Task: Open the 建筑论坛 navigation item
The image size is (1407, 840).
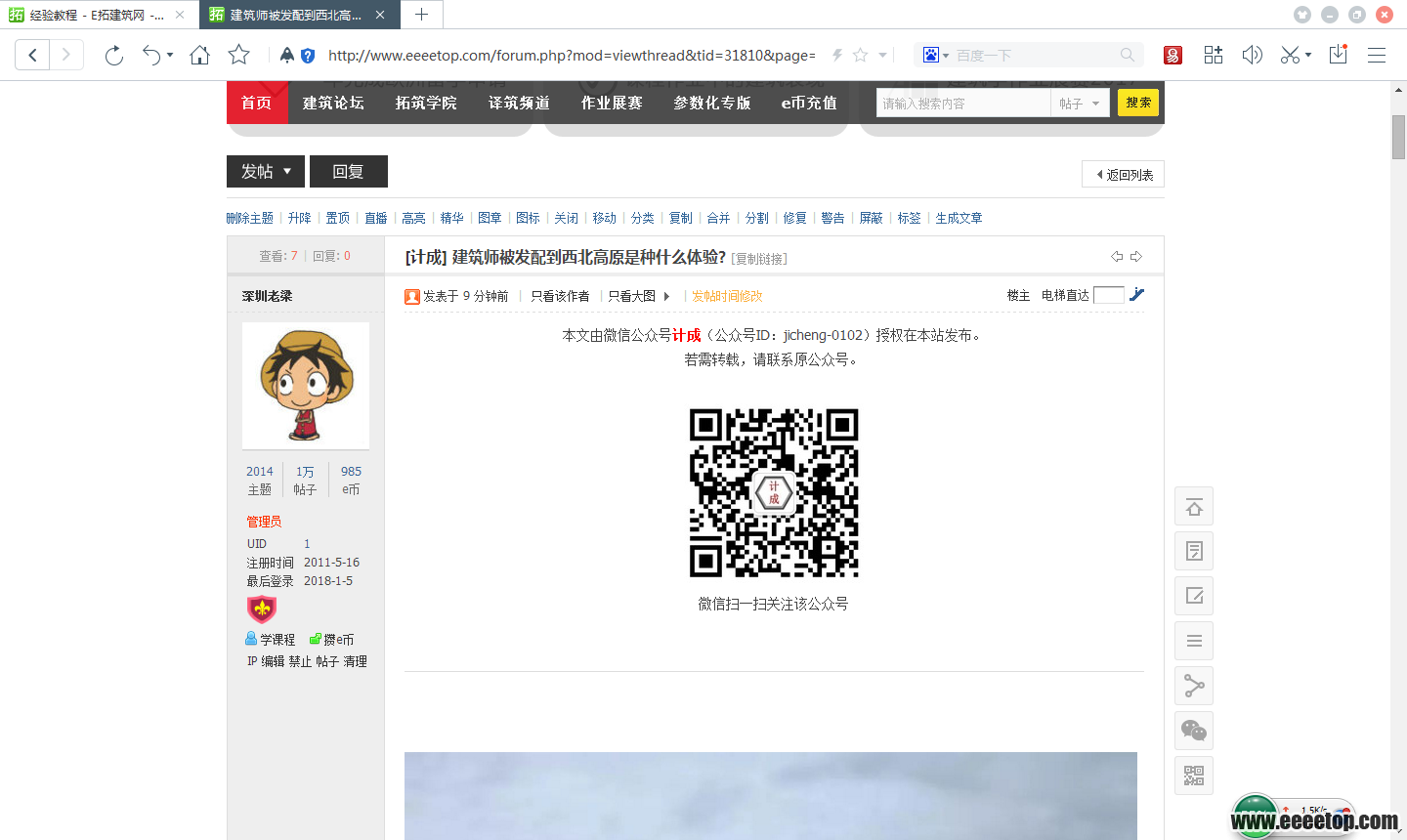Action: [333, 103]
